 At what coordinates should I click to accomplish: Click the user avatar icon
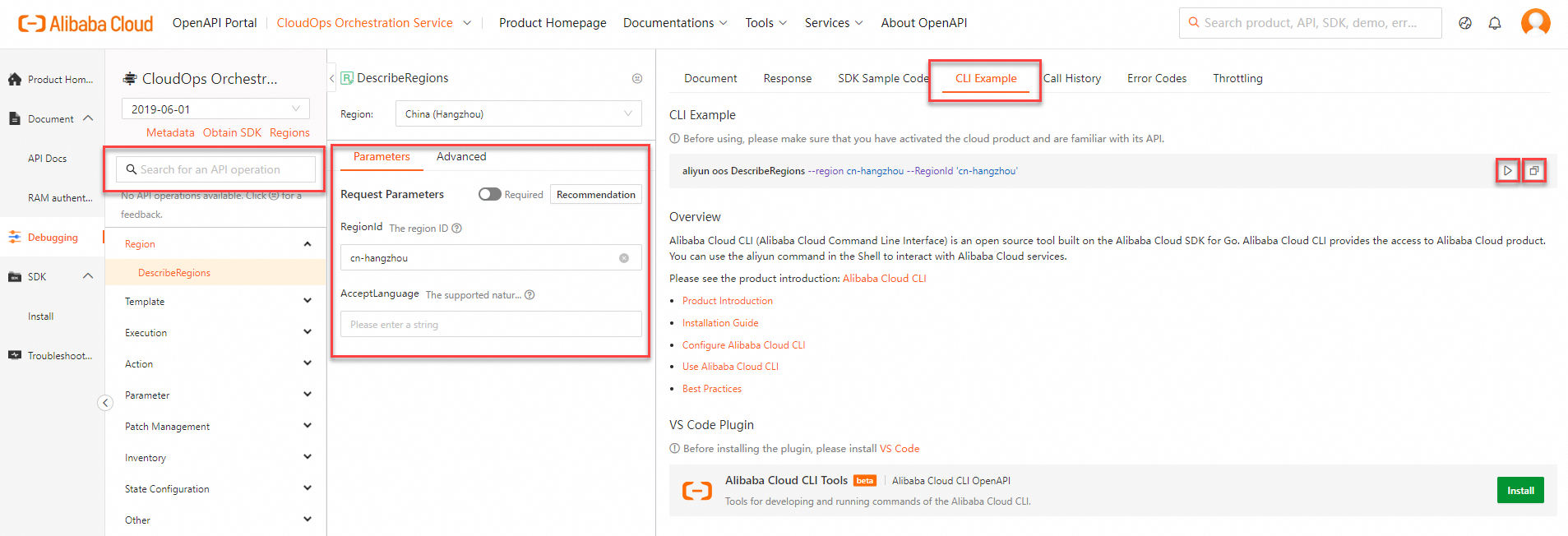click(x=1535, y=22)
